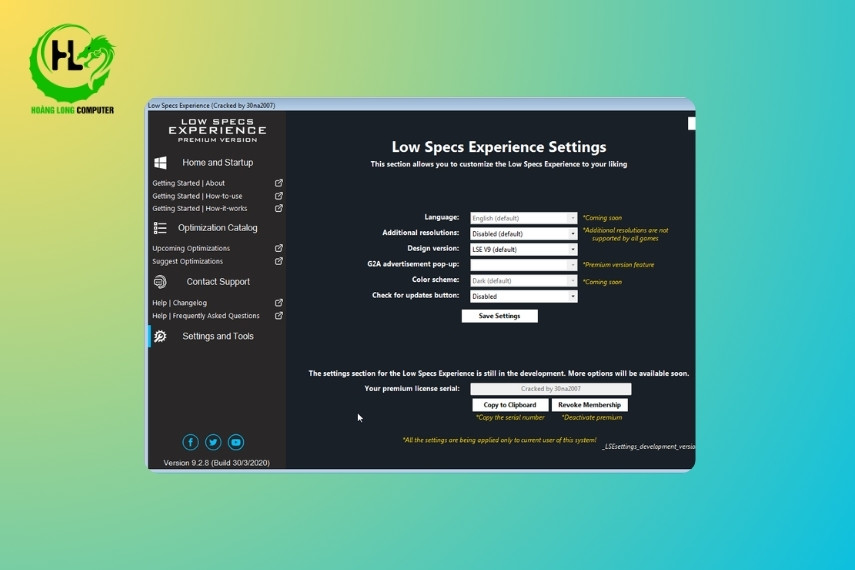The width and height of the screenshot is (855, 570).
Task: Select Settings and Tools section
Action: click(218, 336)
